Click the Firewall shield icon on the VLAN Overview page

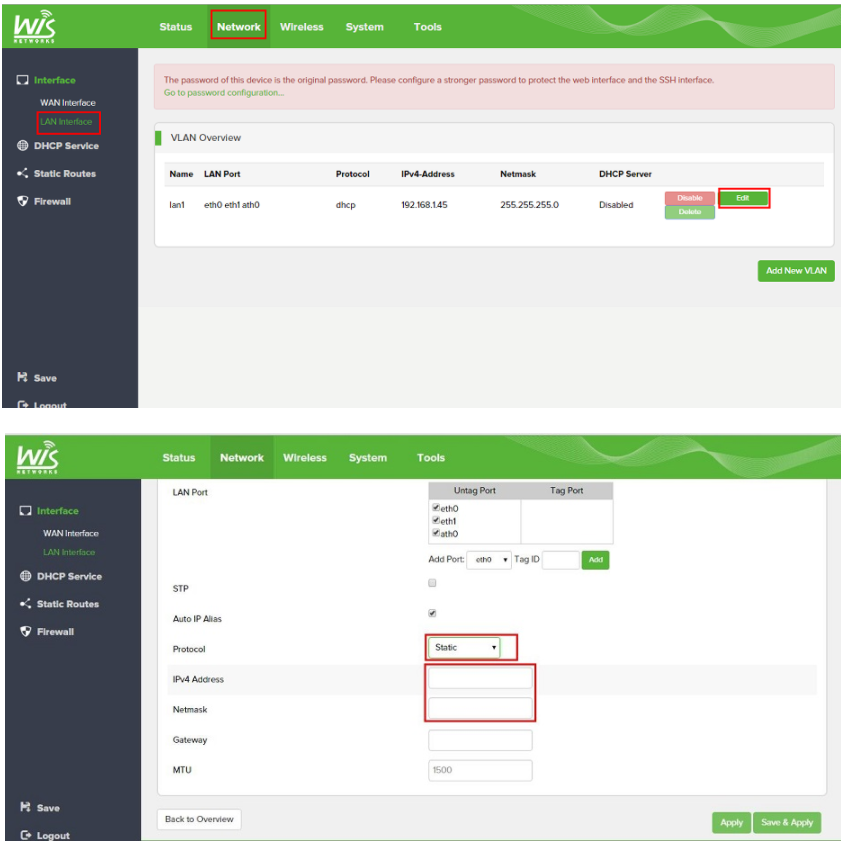pyautogui.click(x=23, y=201)
